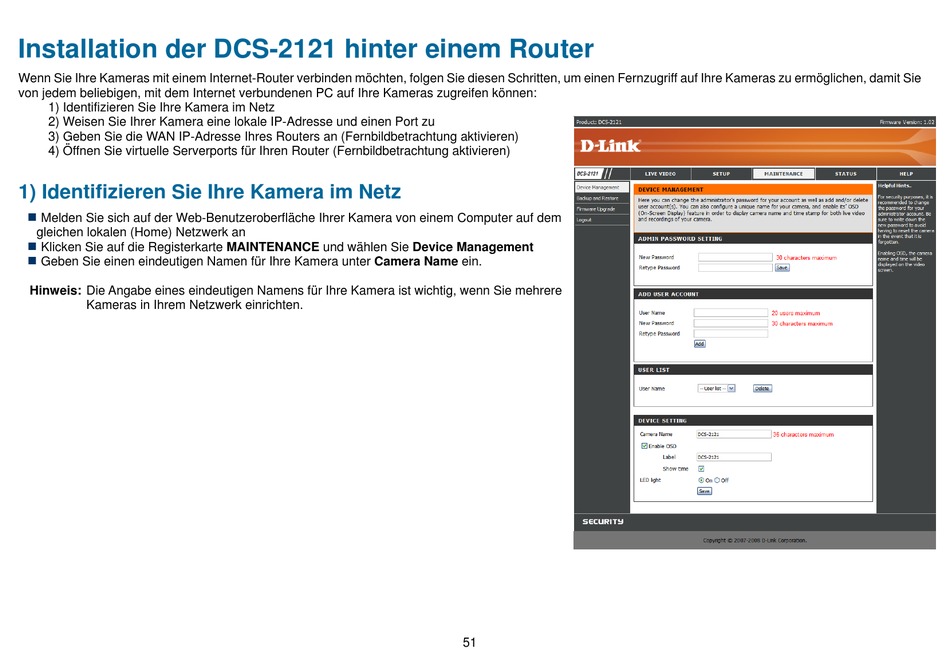Click Save under Device Setting

[704, 491]
